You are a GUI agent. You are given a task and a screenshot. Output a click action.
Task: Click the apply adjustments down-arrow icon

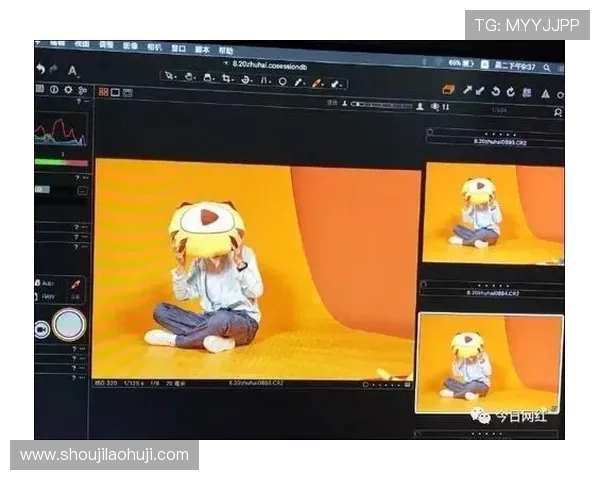point(480,91)
